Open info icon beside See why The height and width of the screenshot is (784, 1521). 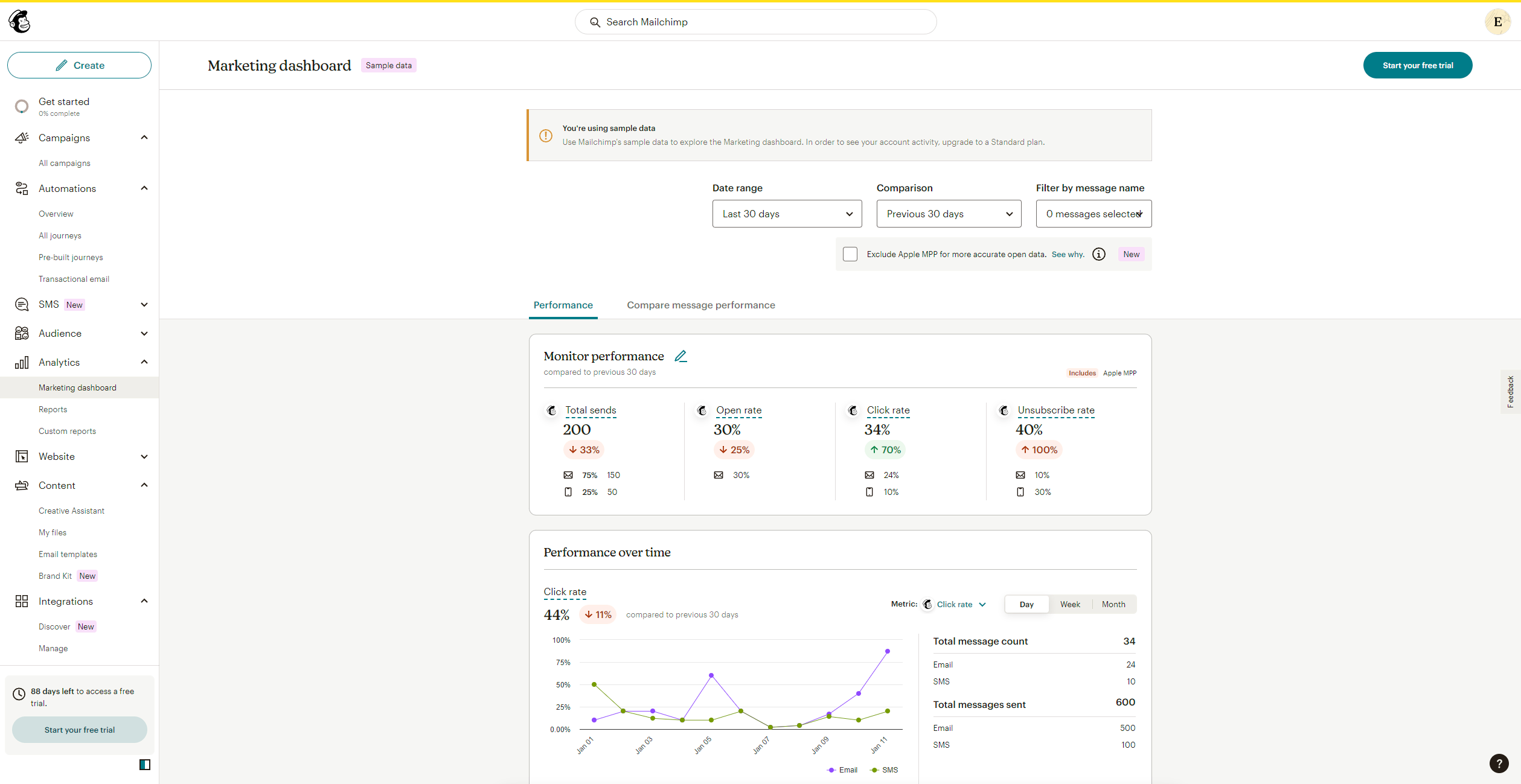point(1099,254)
